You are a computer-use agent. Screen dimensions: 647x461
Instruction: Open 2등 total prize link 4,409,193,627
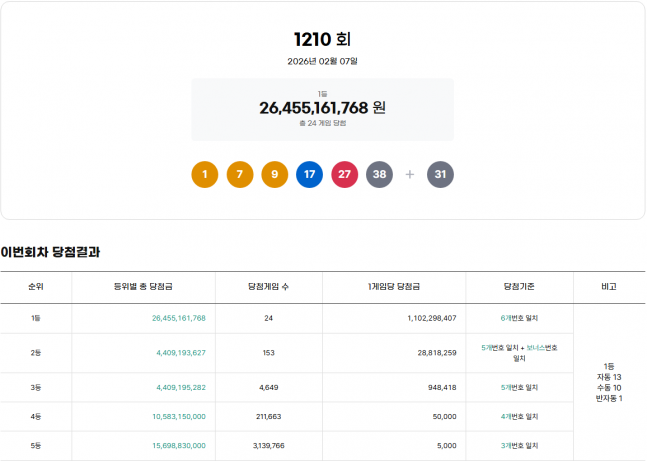(181, 352)
